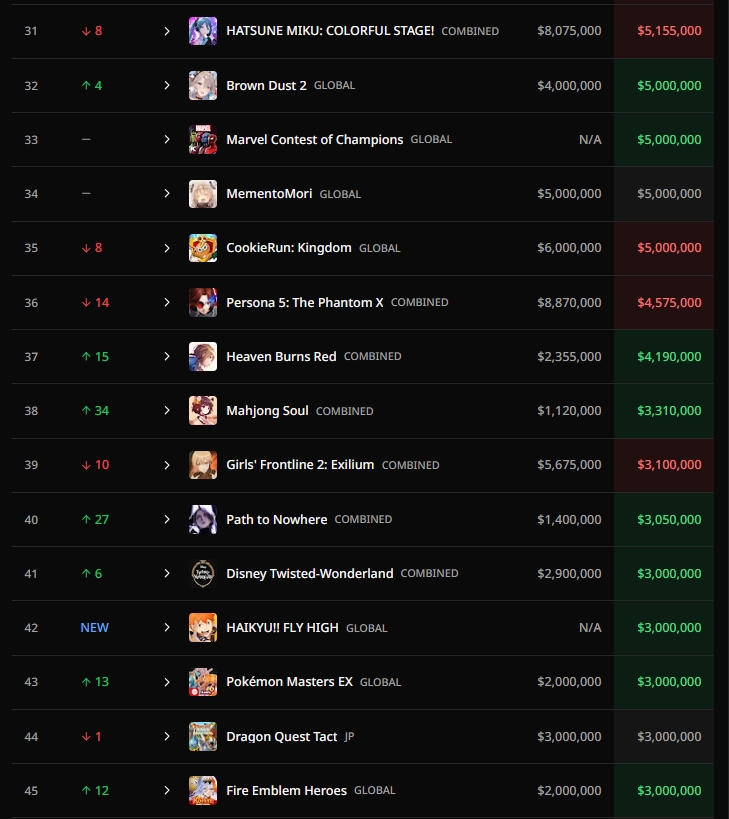Click the Brown Dust 2 game icon

pos(203,85)
